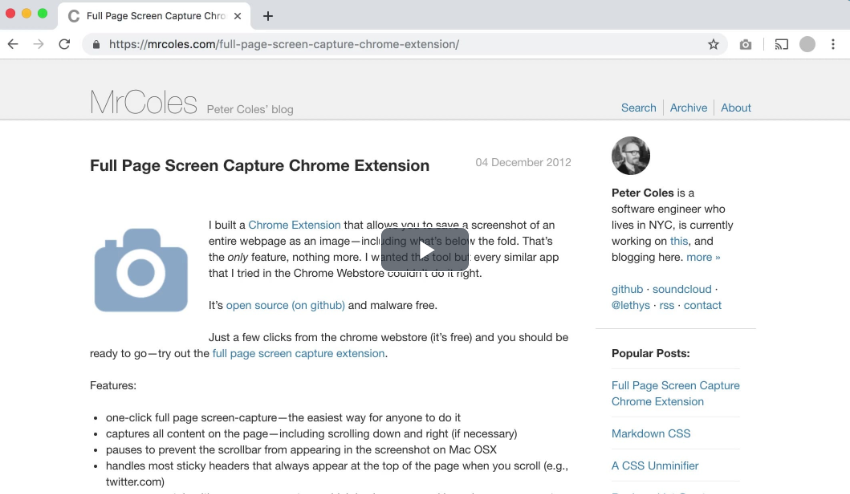850x494 pixels.
Task: Open the github sidebar link
Action: [x=627, y=290]
